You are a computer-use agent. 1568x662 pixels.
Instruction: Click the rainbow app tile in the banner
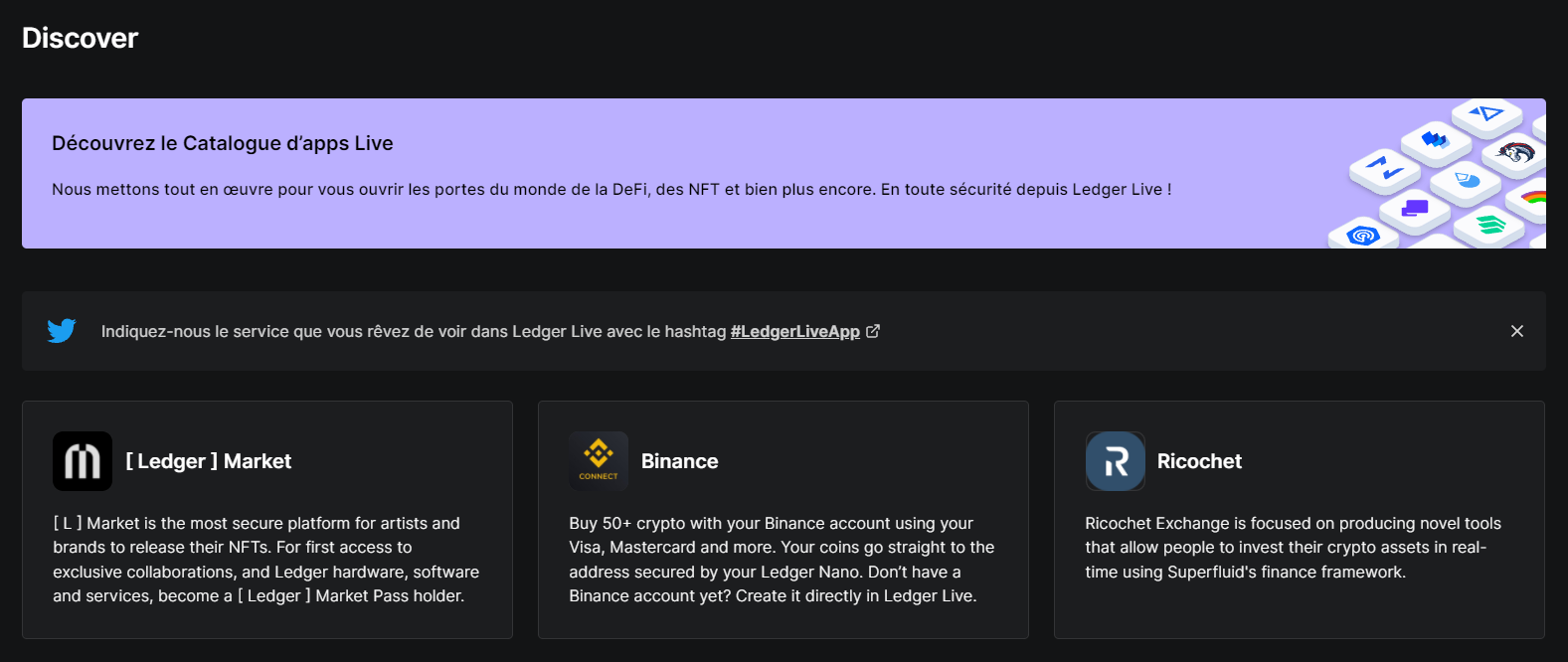pos(1533,197)
